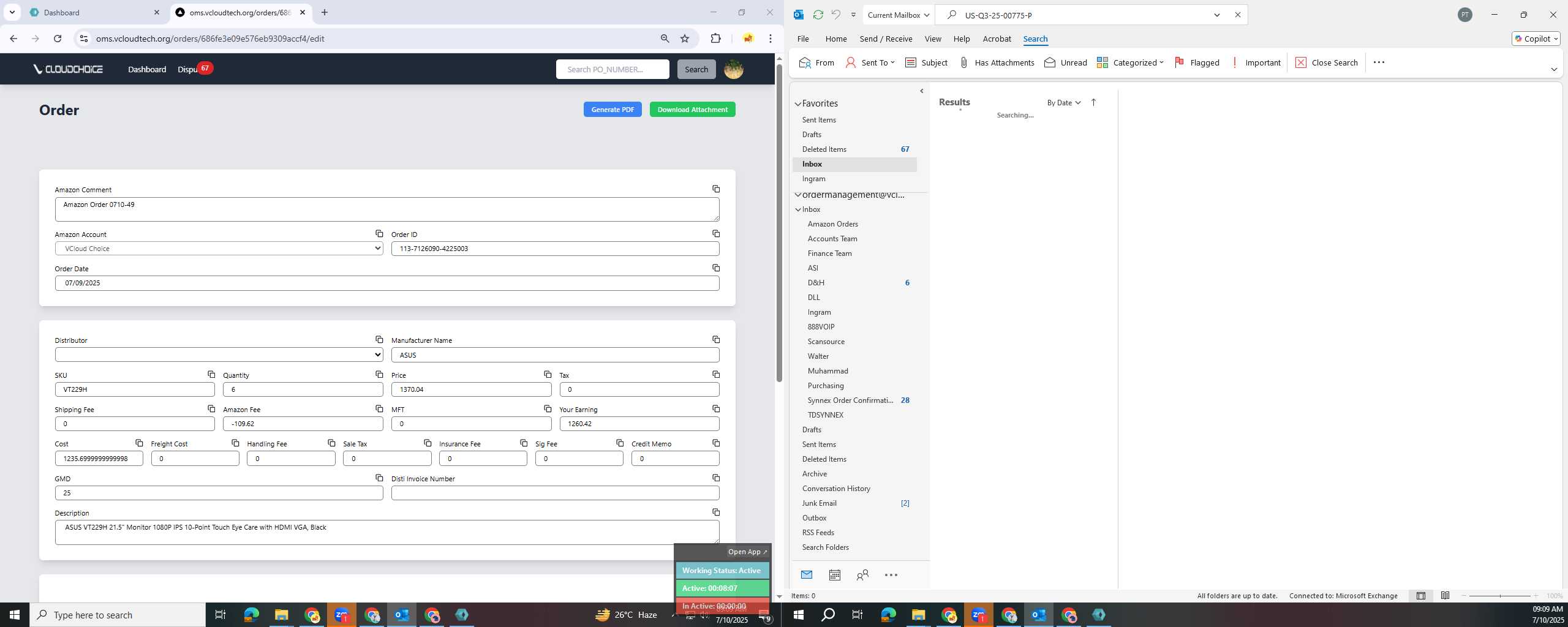The width and height of the screenshot is (1568, 627).
Task: Open Outlook Calendar view icon
Action: coord(834,575)
